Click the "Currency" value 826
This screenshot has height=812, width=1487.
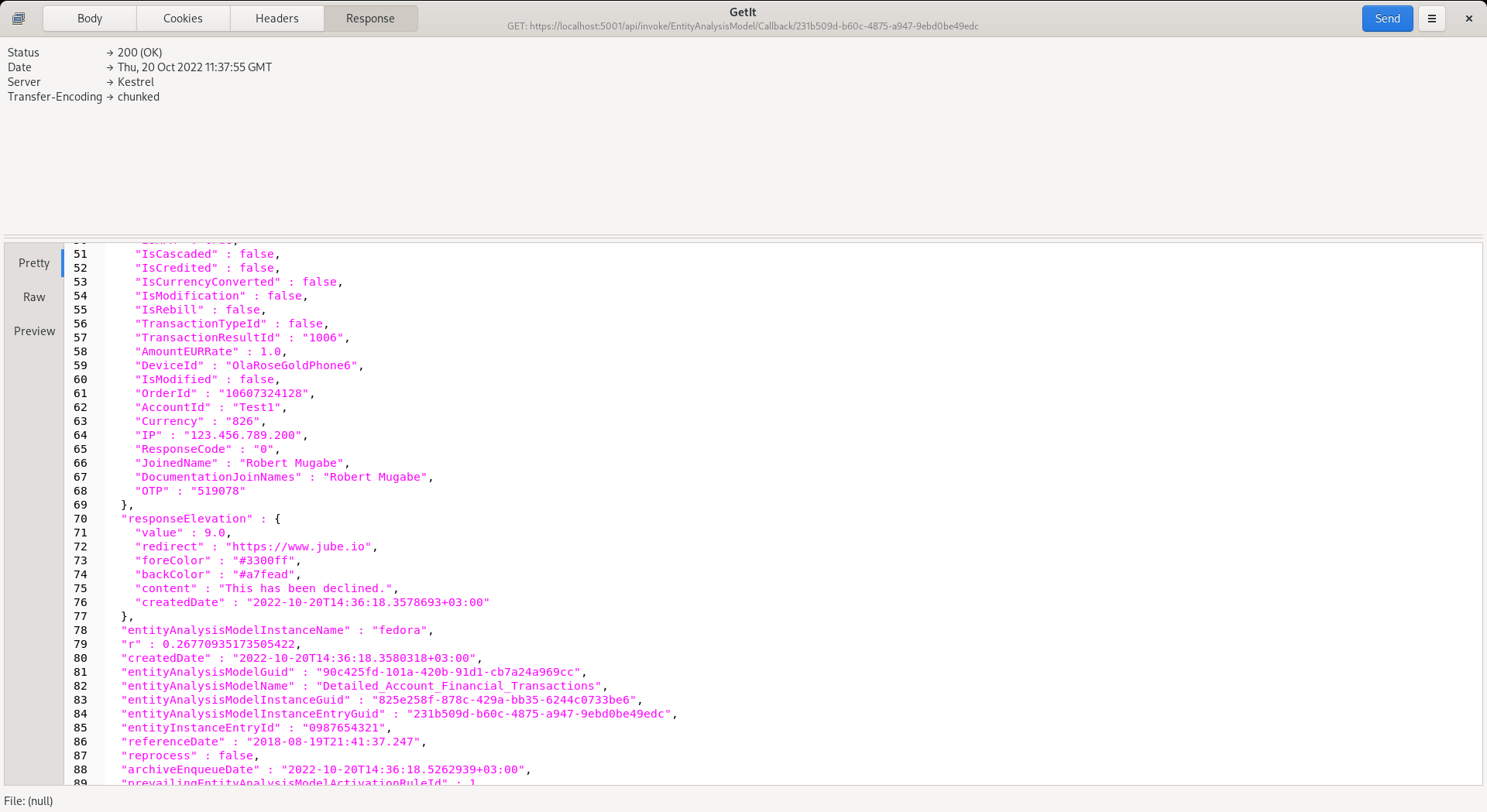(x=242, y=421)
